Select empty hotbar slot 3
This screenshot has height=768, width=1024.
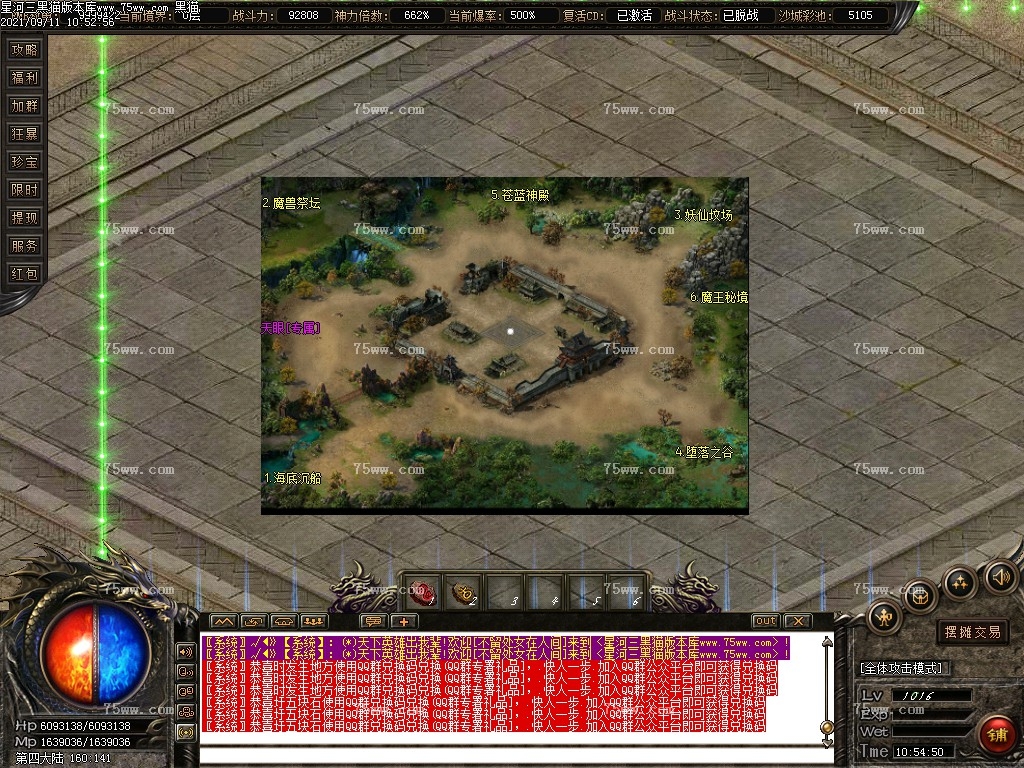(x=505, y=593)
